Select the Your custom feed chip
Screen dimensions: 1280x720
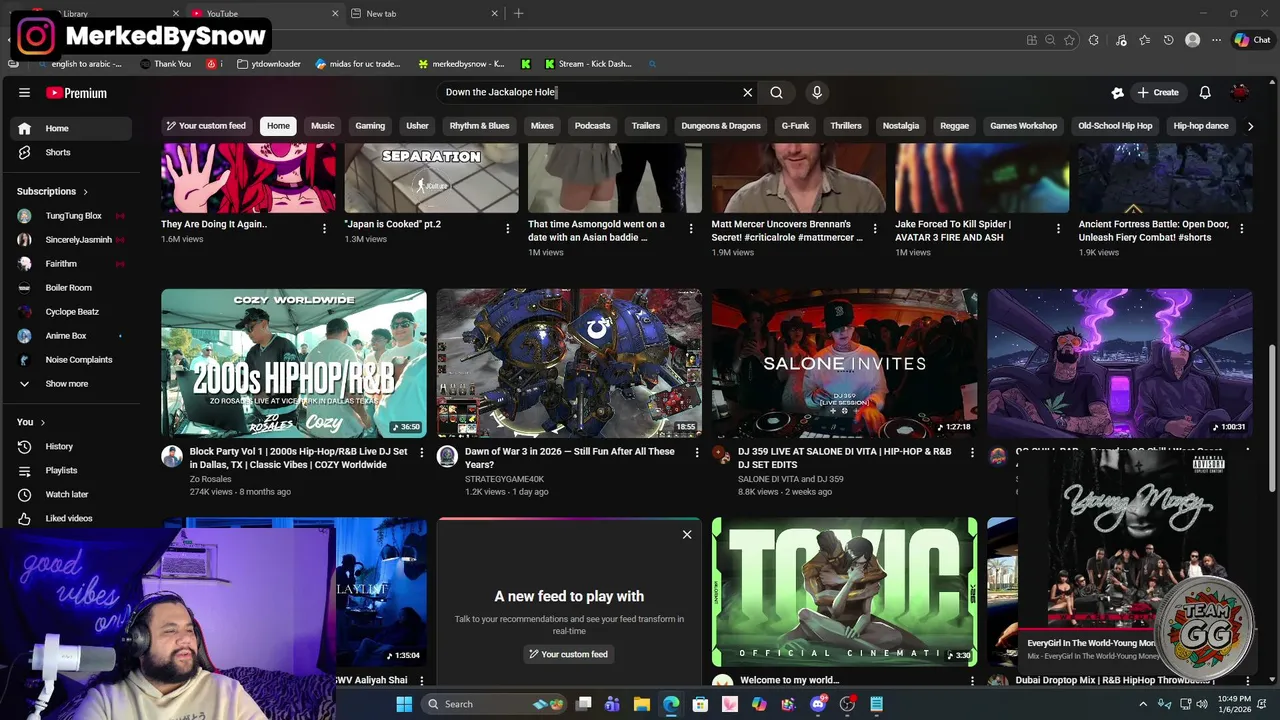pyautogui.click(x=206, y=126)
